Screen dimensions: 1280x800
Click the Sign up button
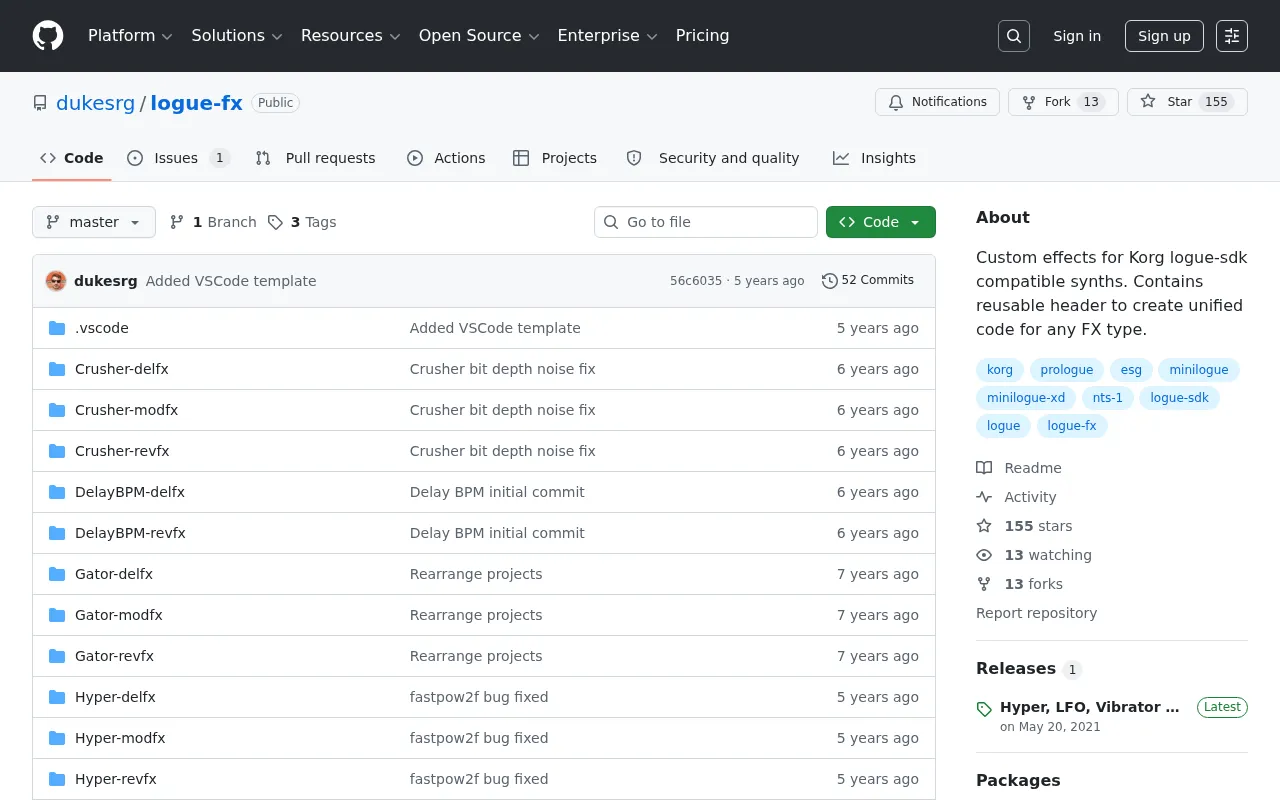[1164, 36]
